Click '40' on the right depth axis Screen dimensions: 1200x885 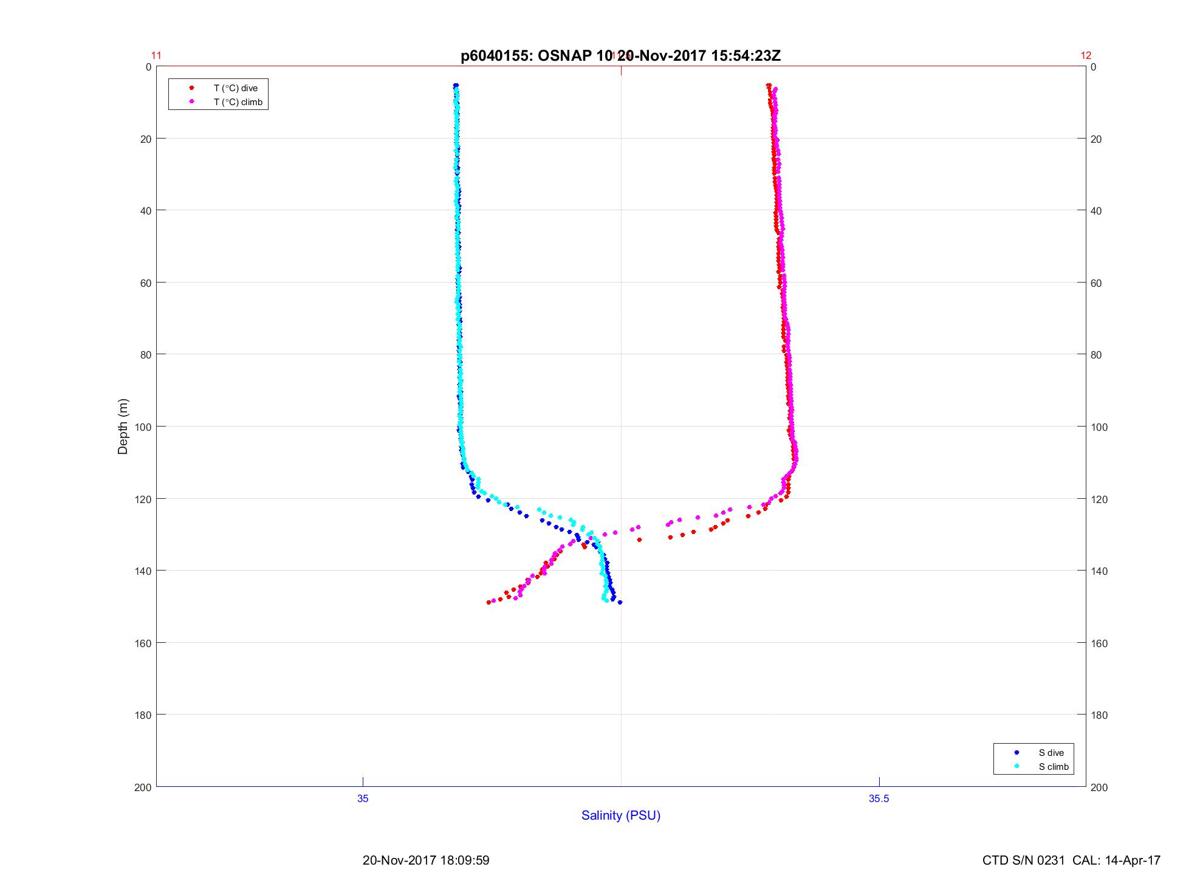(x=1097, y=211)
